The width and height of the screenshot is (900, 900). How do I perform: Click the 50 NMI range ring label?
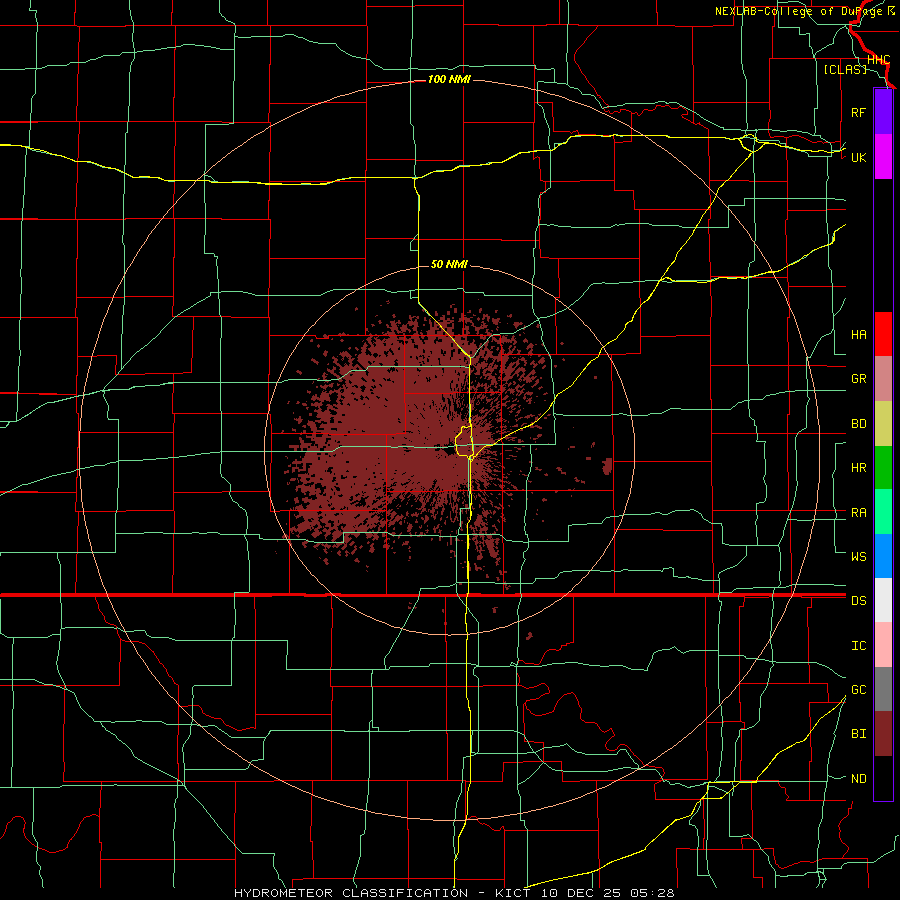click(449, 264)
